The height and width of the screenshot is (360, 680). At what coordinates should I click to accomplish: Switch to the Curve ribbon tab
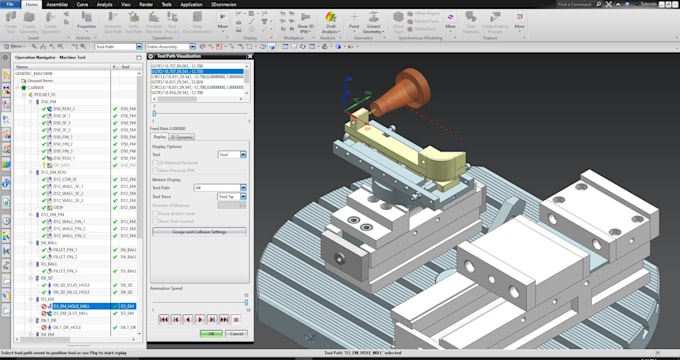pyautogui.click(x=82, y=4)
